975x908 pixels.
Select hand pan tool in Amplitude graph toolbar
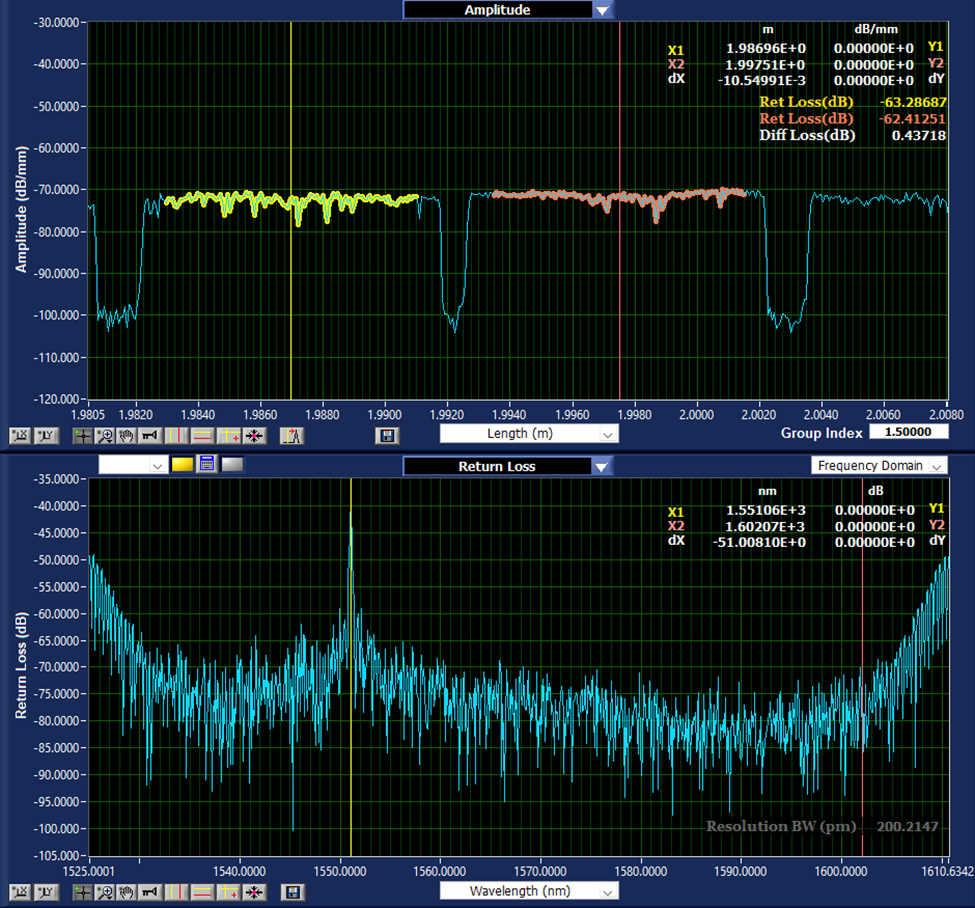click(127, 436)
